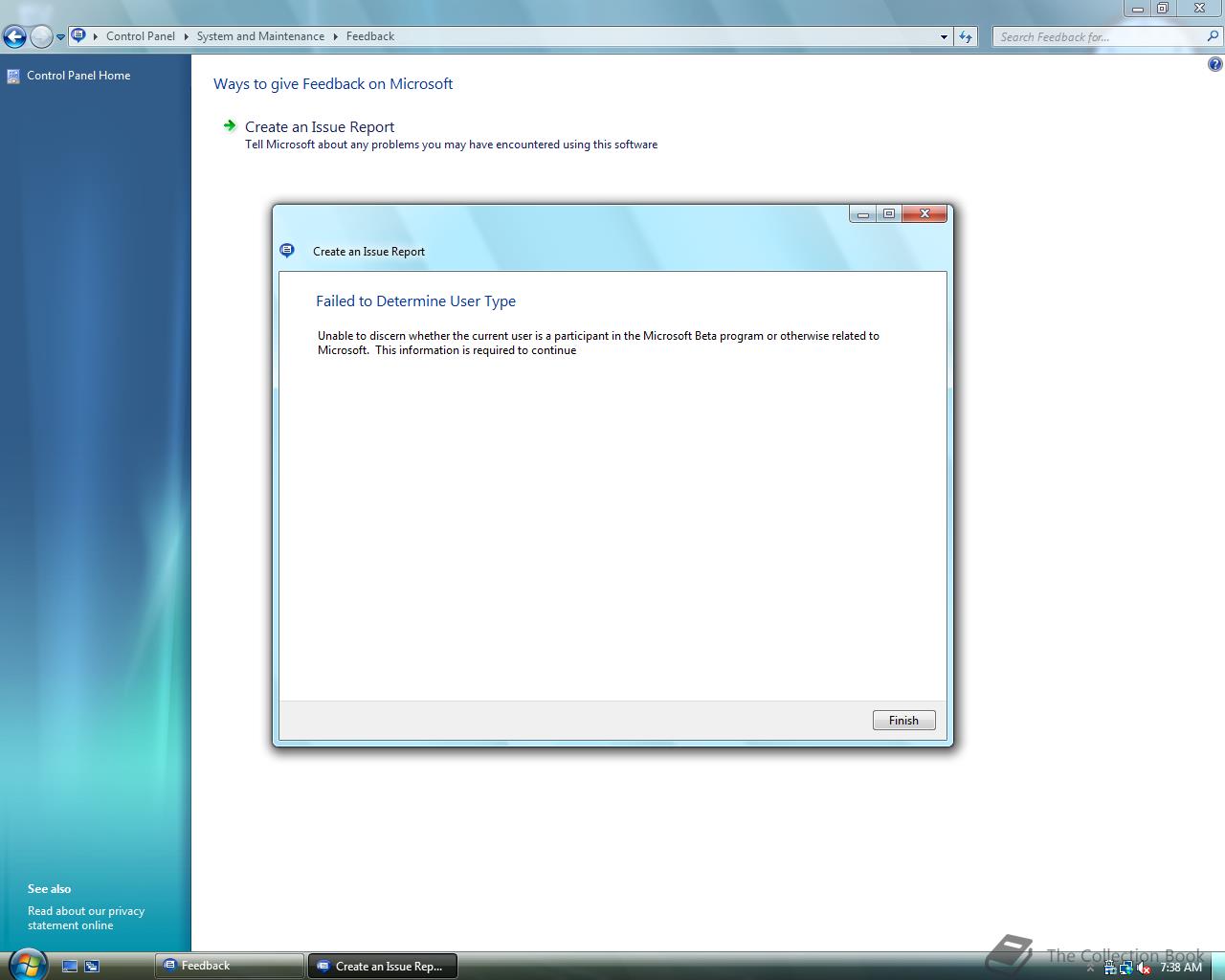Viewport: 1225px width, 980px height.
Task: Open Create an Issue Report link
Action: [x=320, y=126]
